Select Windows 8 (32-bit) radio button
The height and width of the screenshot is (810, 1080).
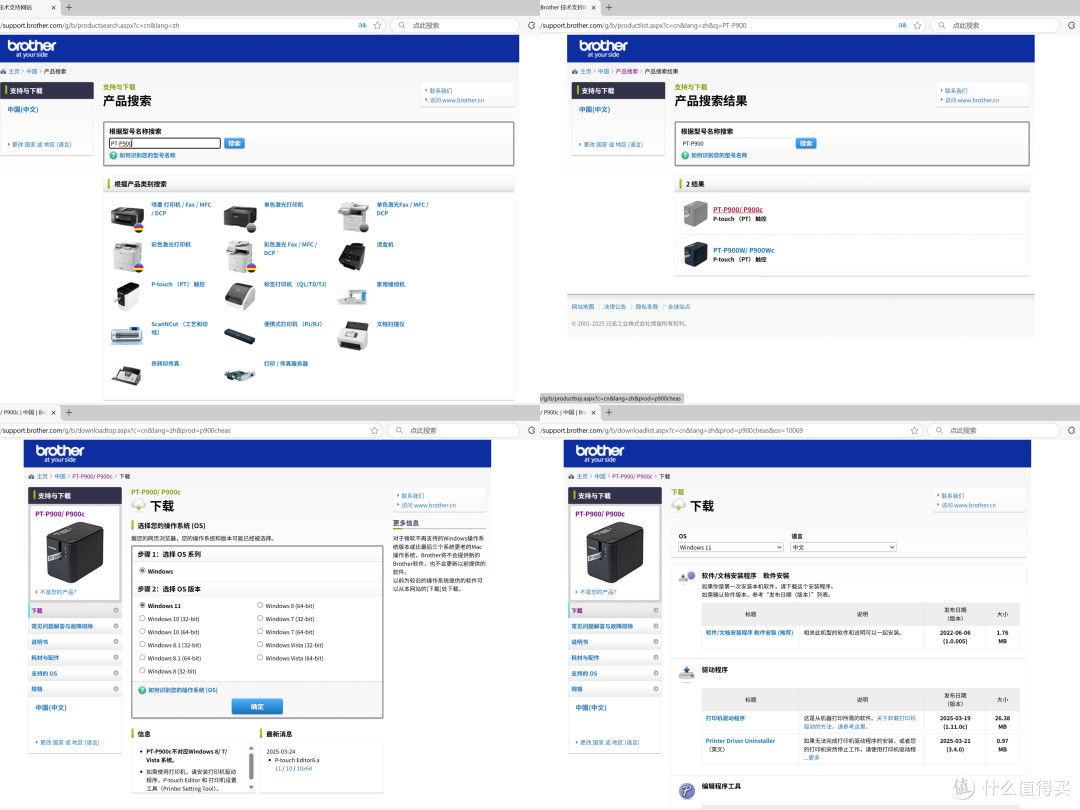tap(143, 671)
